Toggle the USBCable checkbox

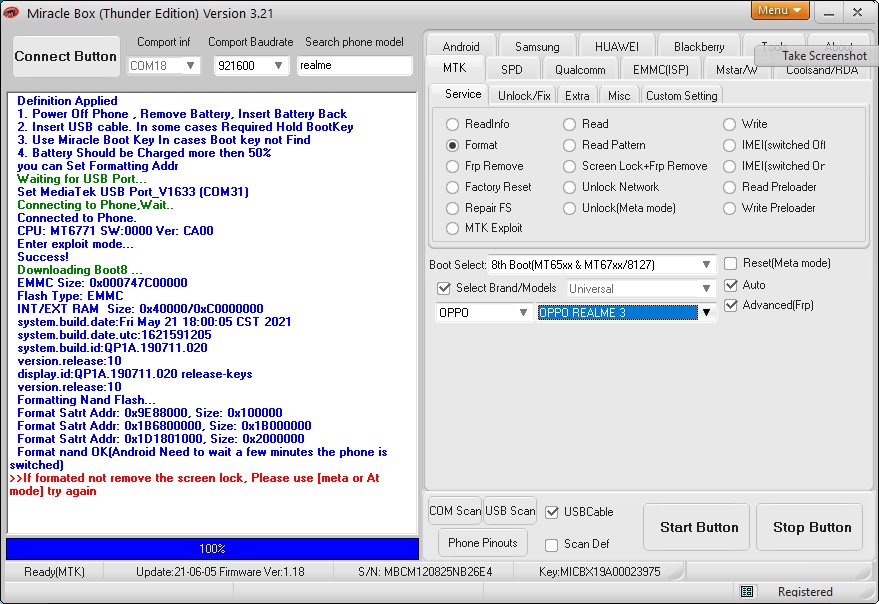(552, 512)
